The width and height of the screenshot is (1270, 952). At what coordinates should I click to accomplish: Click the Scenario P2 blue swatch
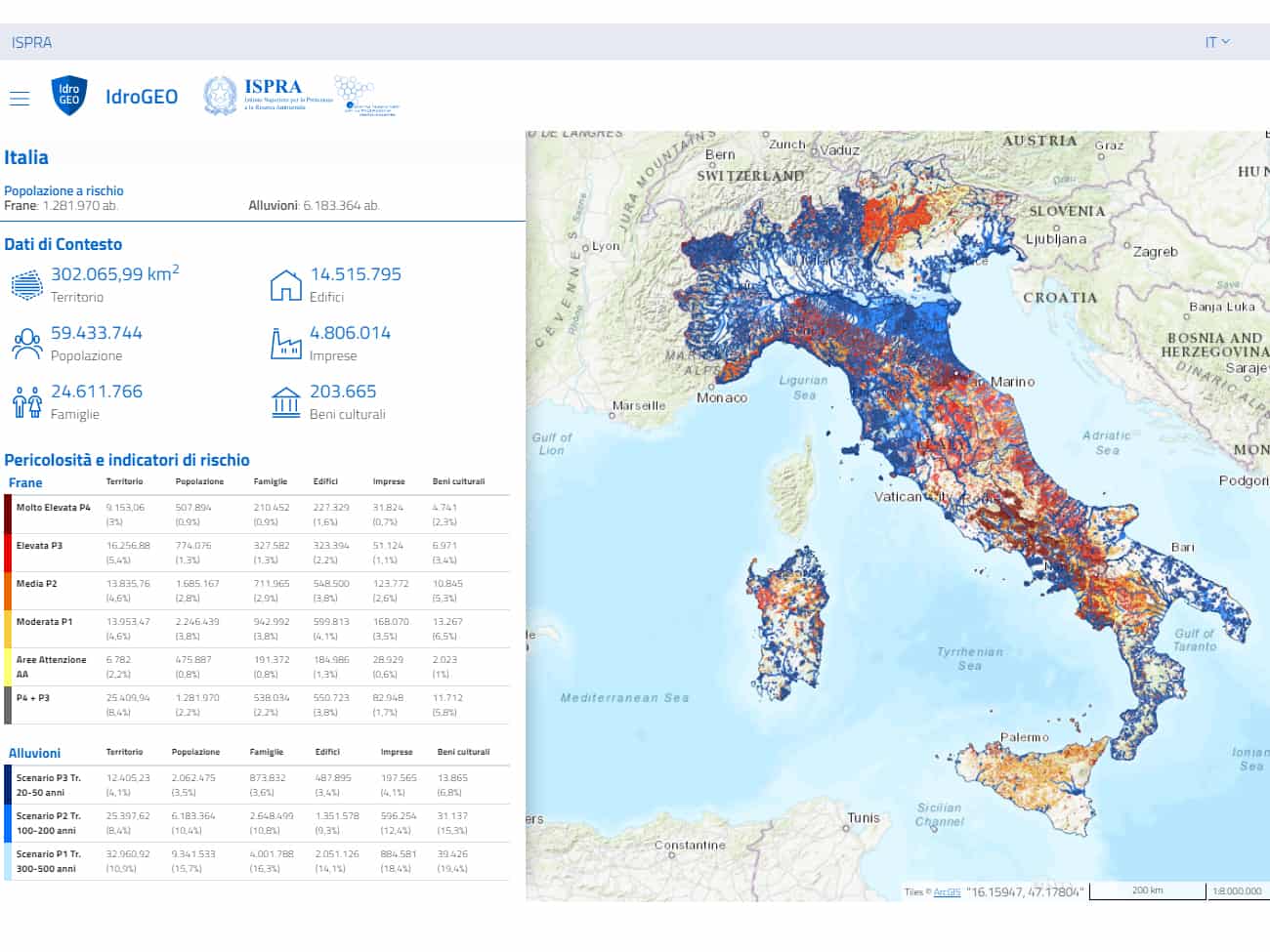coord(8,823)
